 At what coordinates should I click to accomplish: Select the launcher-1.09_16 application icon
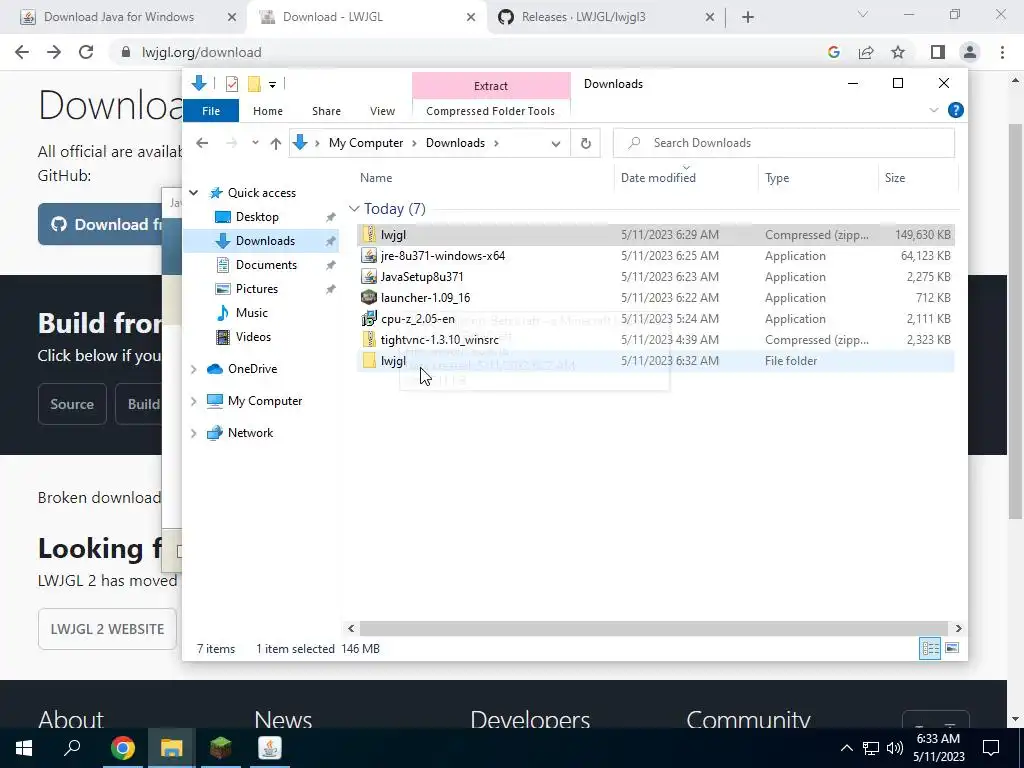(x=369, y=298)
